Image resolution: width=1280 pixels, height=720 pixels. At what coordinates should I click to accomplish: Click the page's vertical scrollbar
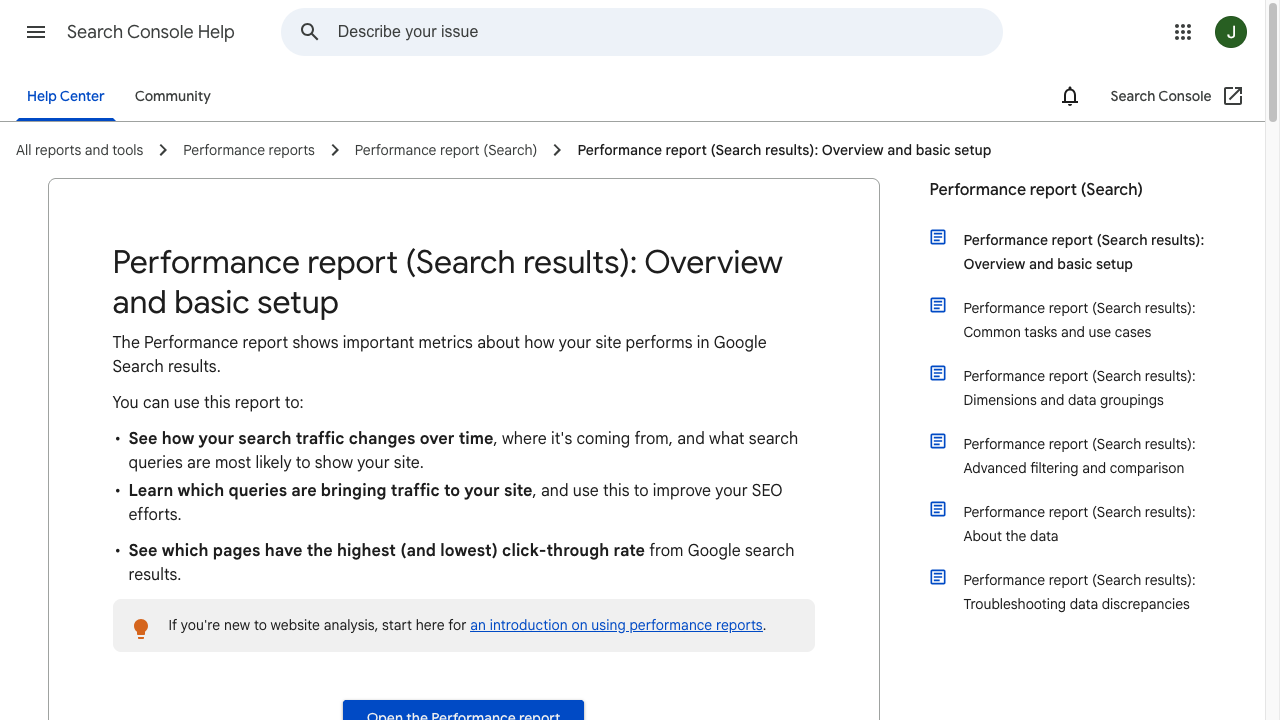coord(1273,62)
